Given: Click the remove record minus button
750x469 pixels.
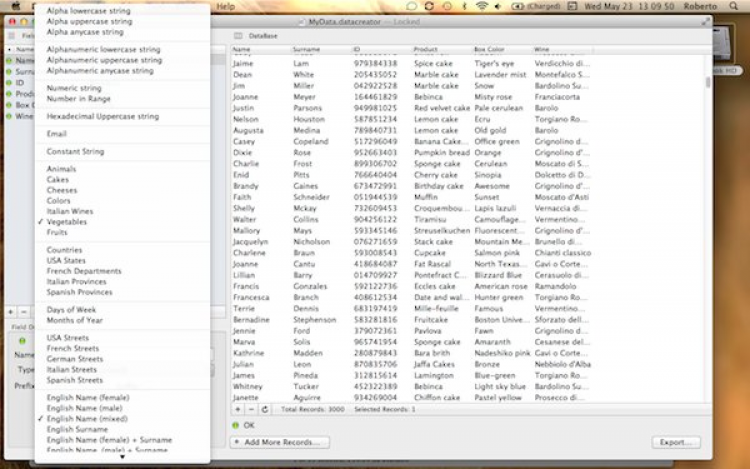Looking at the screenshot, I should point(251,409).
